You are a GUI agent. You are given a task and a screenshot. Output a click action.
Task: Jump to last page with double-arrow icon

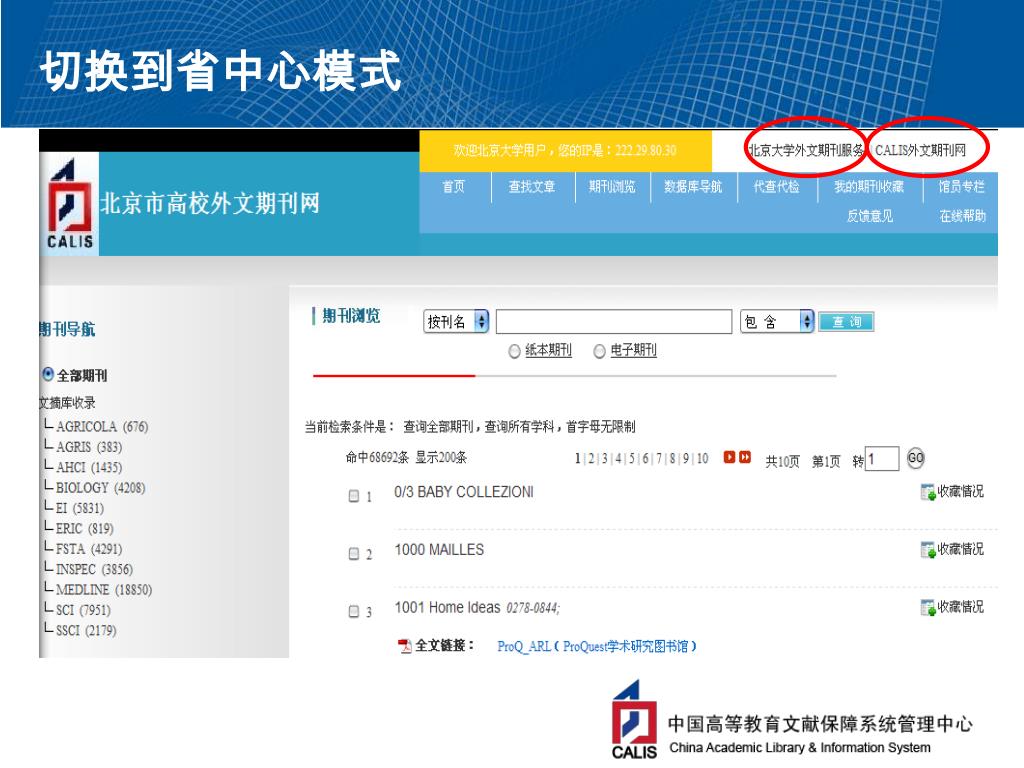coord(744,457)
